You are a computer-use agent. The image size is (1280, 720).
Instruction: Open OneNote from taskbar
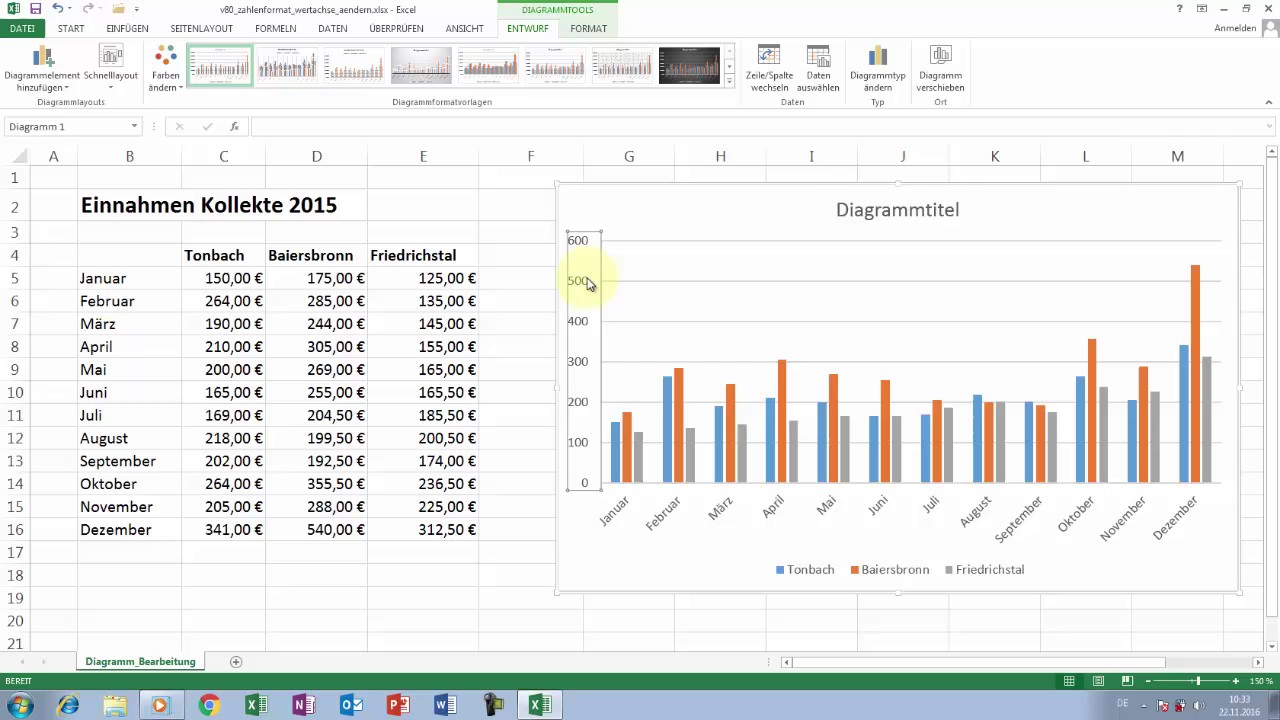304,706
